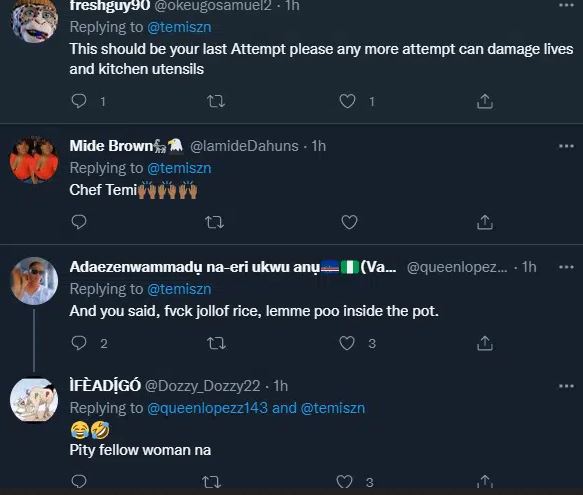Open more options for queenlopez's tweet
This screenshot has height=495, width=583.
click(x=566, y=267)
